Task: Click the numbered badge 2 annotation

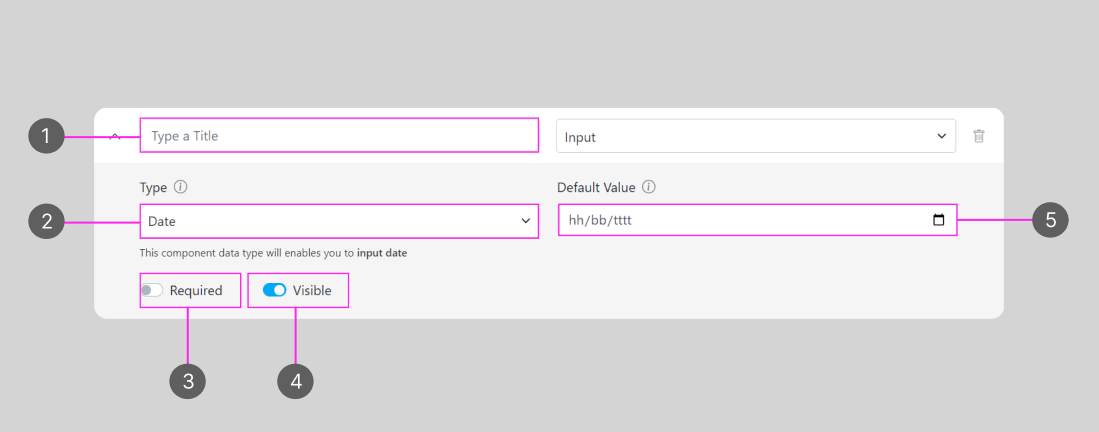Action: coord(46,221)
